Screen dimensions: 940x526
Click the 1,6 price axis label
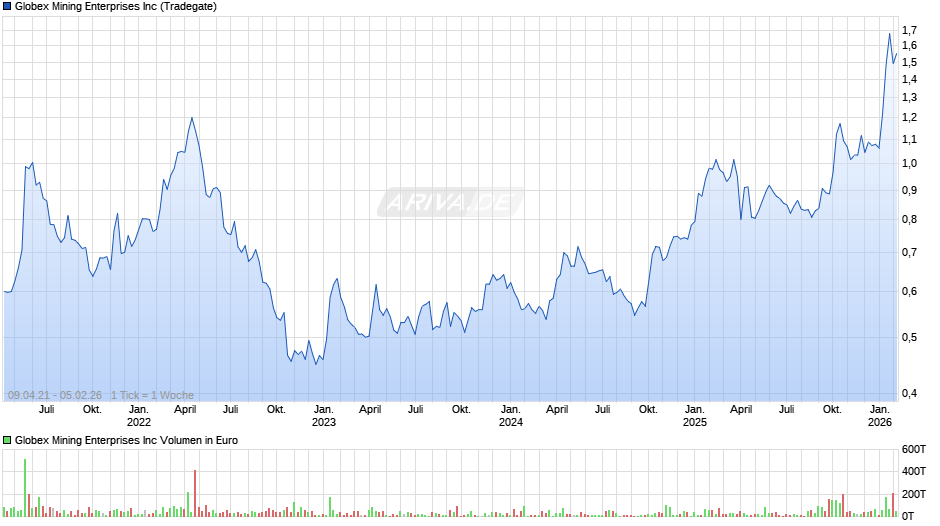coord(909,46)
